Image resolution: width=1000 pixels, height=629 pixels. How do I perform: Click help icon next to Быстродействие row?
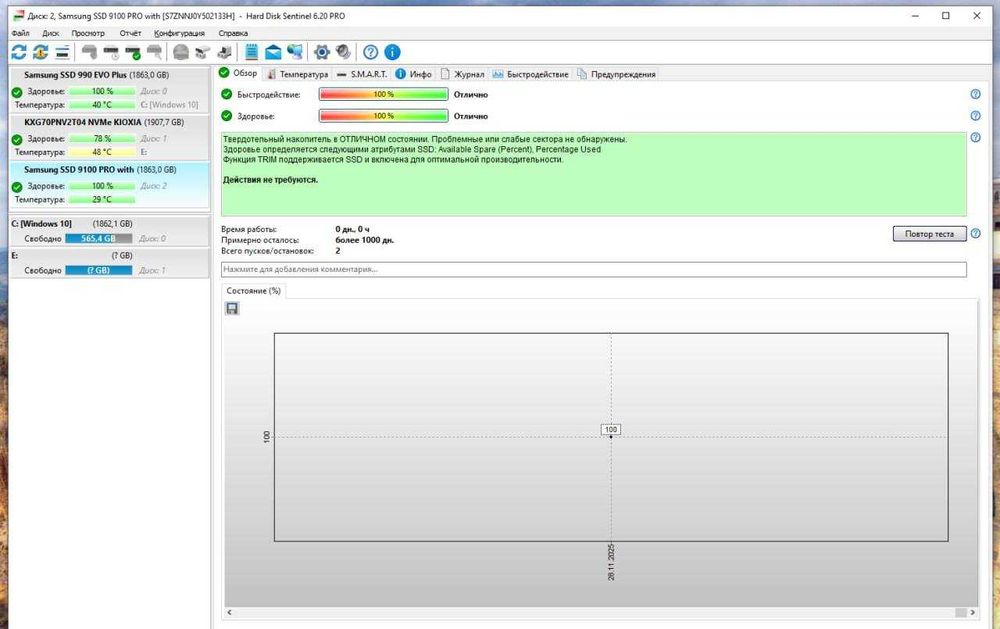click(x=975, y=94)
